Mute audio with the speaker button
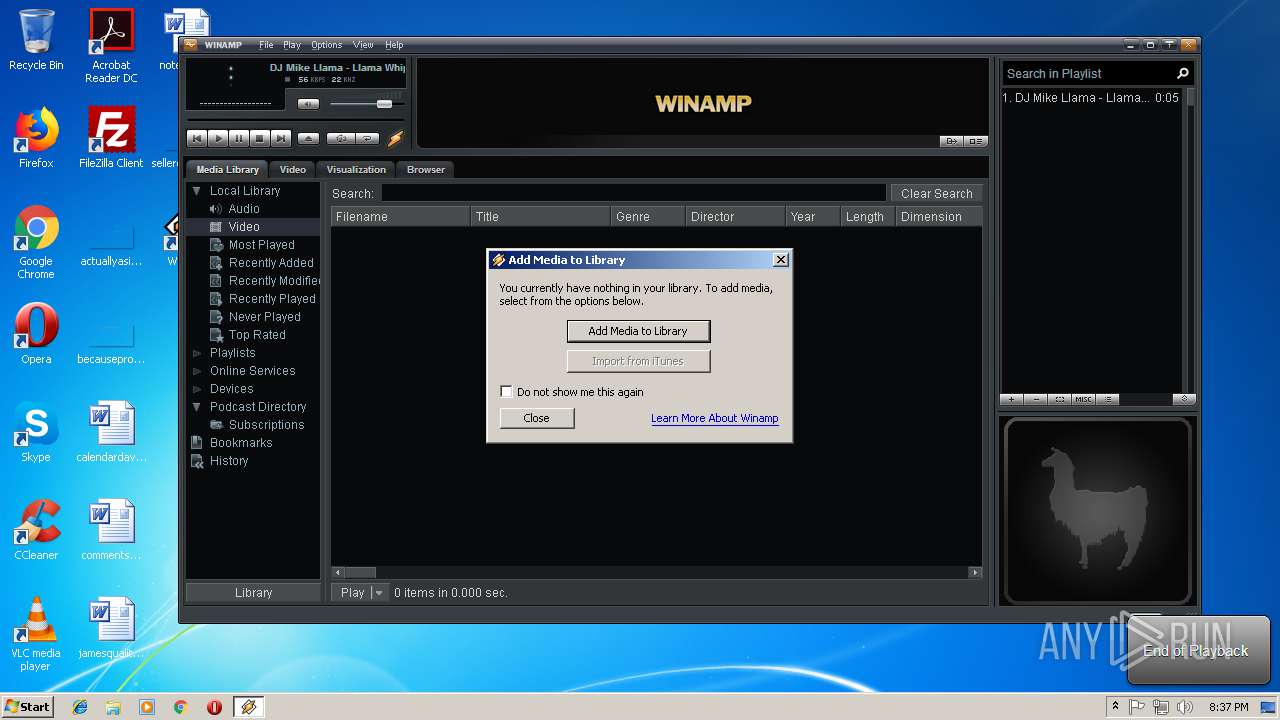 (x=309, y=104)
